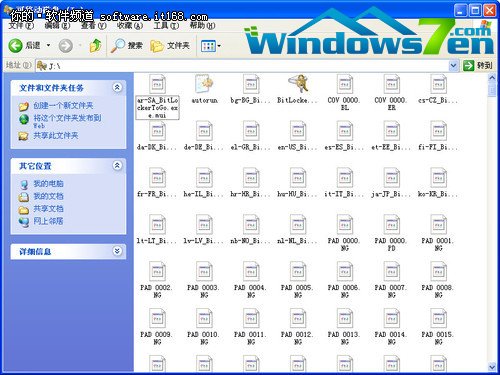The width and height of the screenshot is (500, 375).
Task: Click the grayed Forward arrow button
Action: [66, 46]
